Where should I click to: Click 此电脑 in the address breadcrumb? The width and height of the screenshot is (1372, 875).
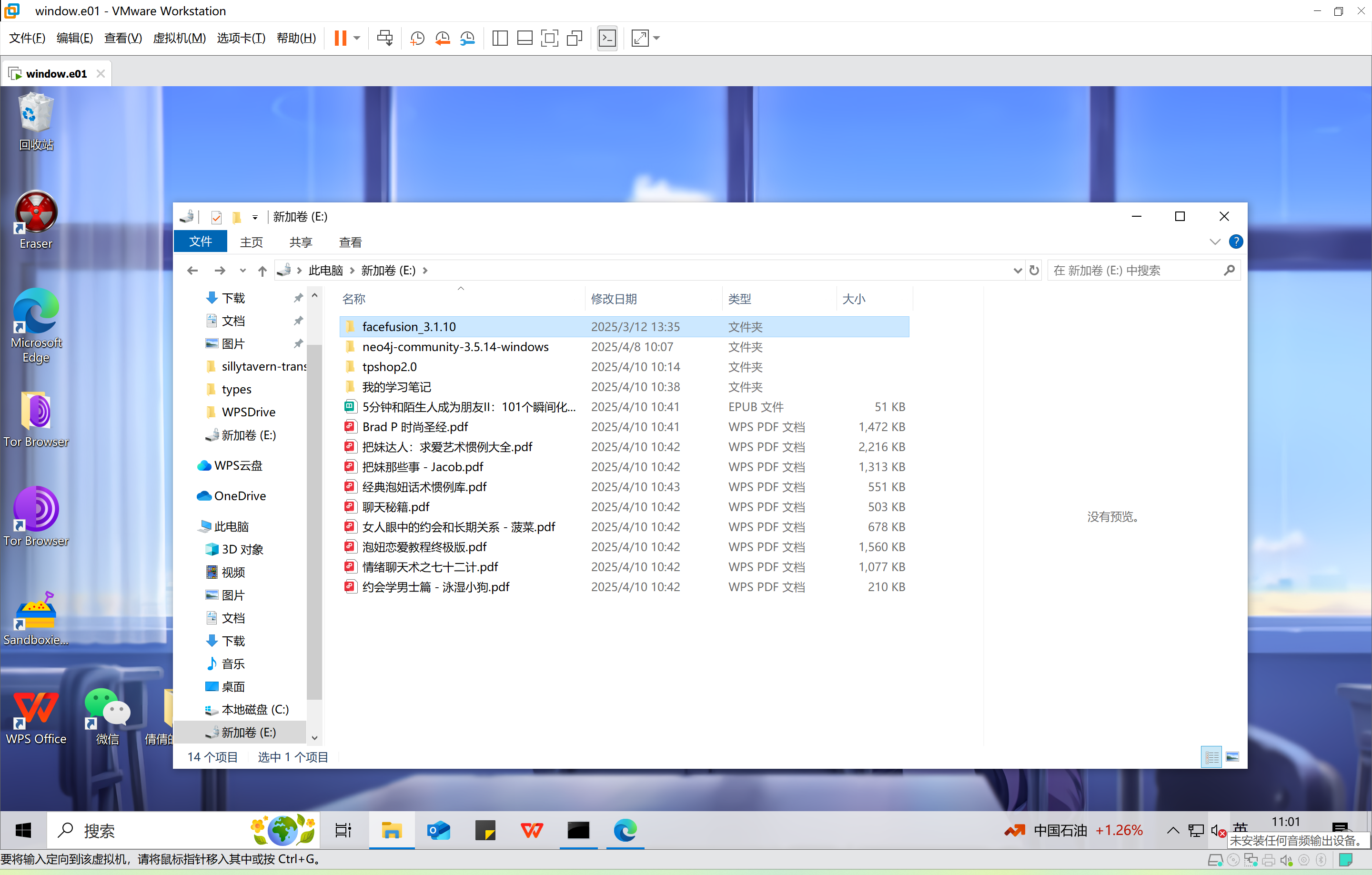pyautogui.click(x=325, y=270)
